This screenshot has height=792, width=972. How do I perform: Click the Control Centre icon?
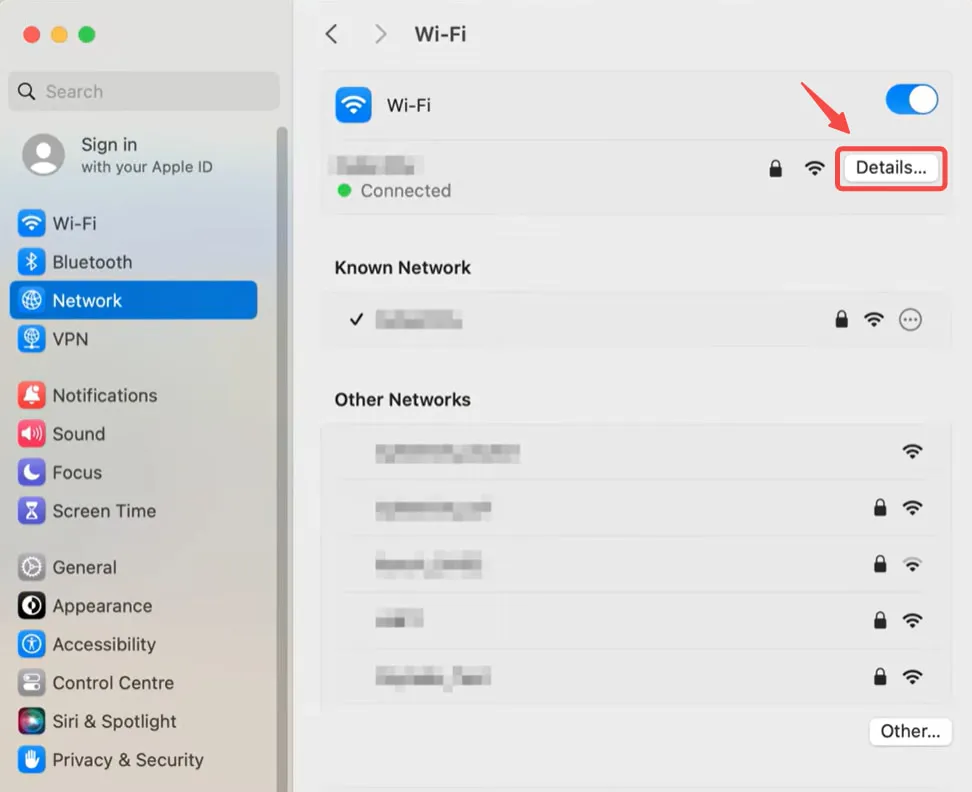pos(31,682)
